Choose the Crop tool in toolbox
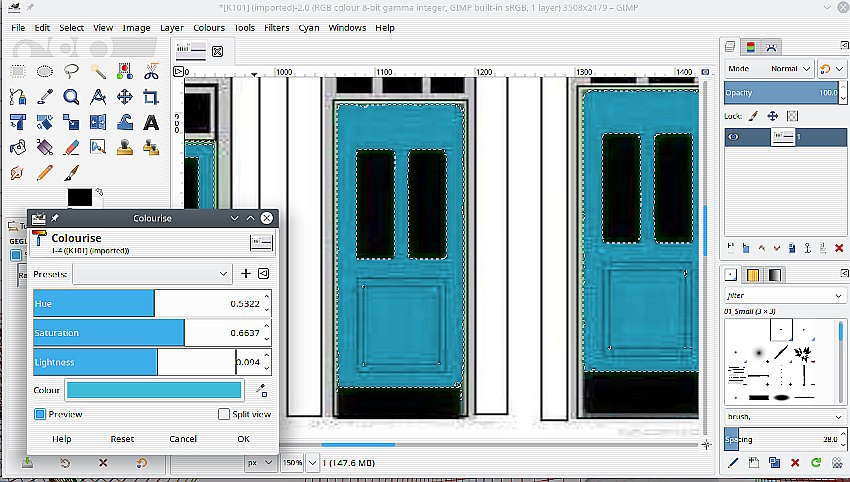The image size is (850, 482). pyautogui.click(x=150, y=97)
